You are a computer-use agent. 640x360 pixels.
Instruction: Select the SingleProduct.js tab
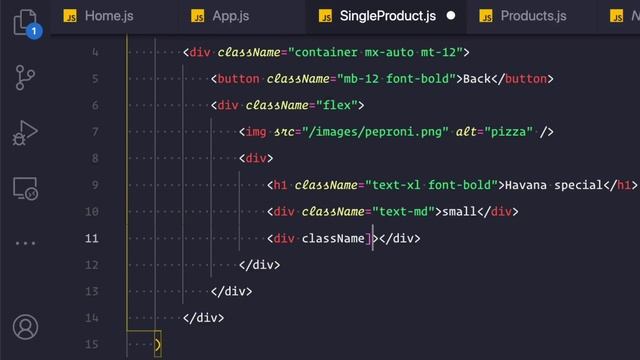click(388, 16)
